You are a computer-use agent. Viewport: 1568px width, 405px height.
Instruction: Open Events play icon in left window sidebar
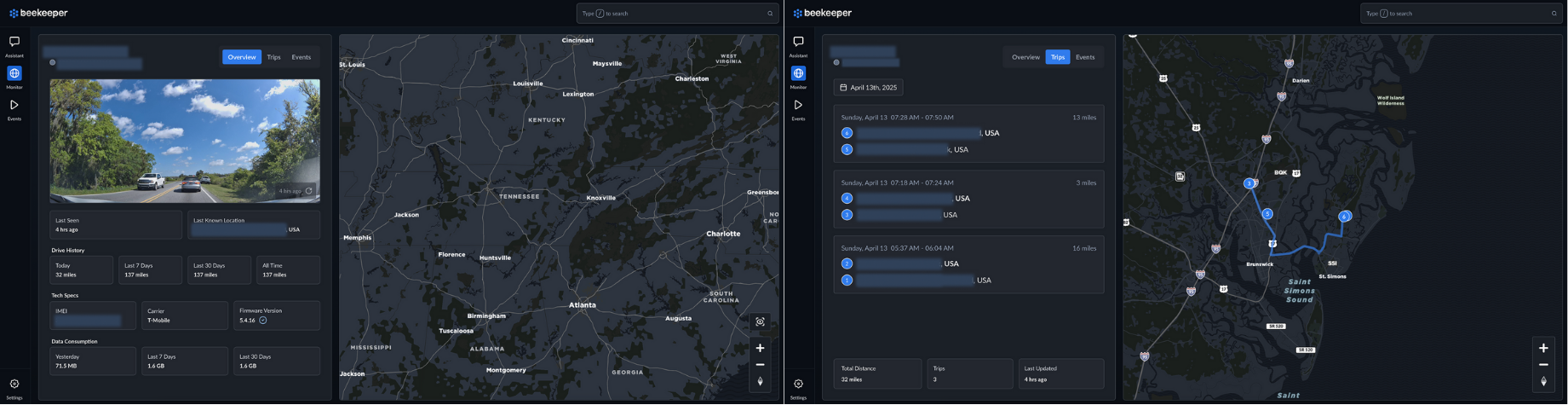click(x=14, y=105)
